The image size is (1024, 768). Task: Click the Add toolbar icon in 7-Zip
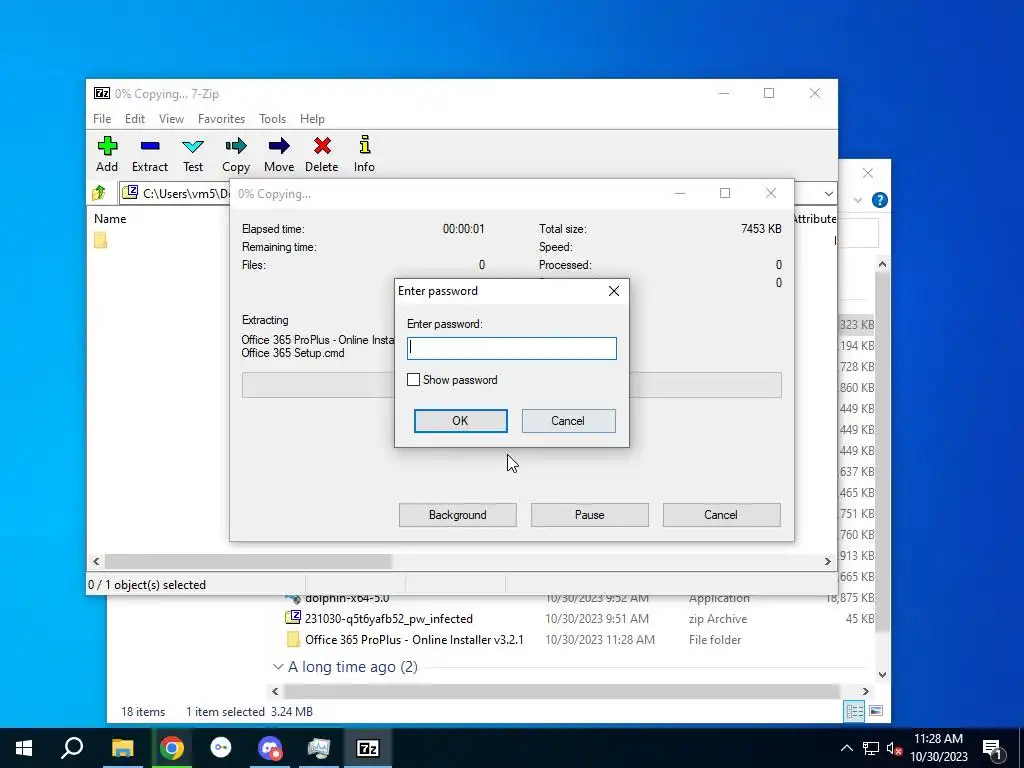pyautogui.click(x=107, y=154)
